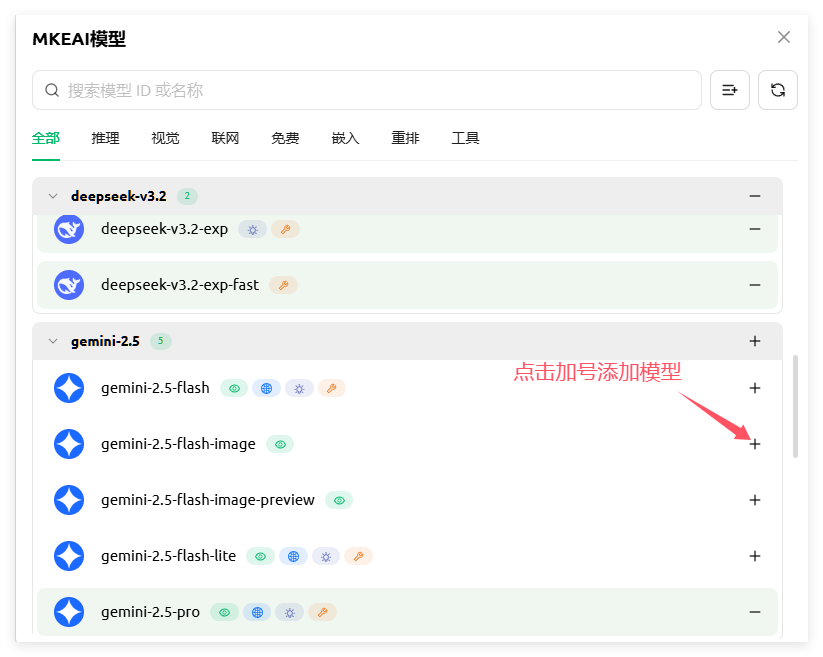823x657 pixels.
Task: Click the count badge on deepseek-v3.2 group
Action: (x=187, y=196)
